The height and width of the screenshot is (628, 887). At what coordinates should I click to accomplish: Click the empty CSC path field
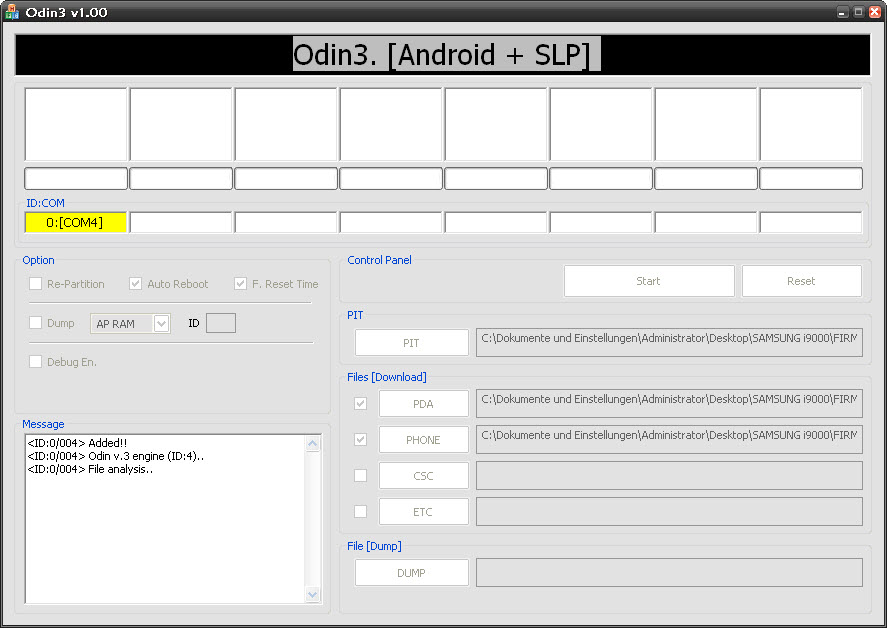point(669,475)
